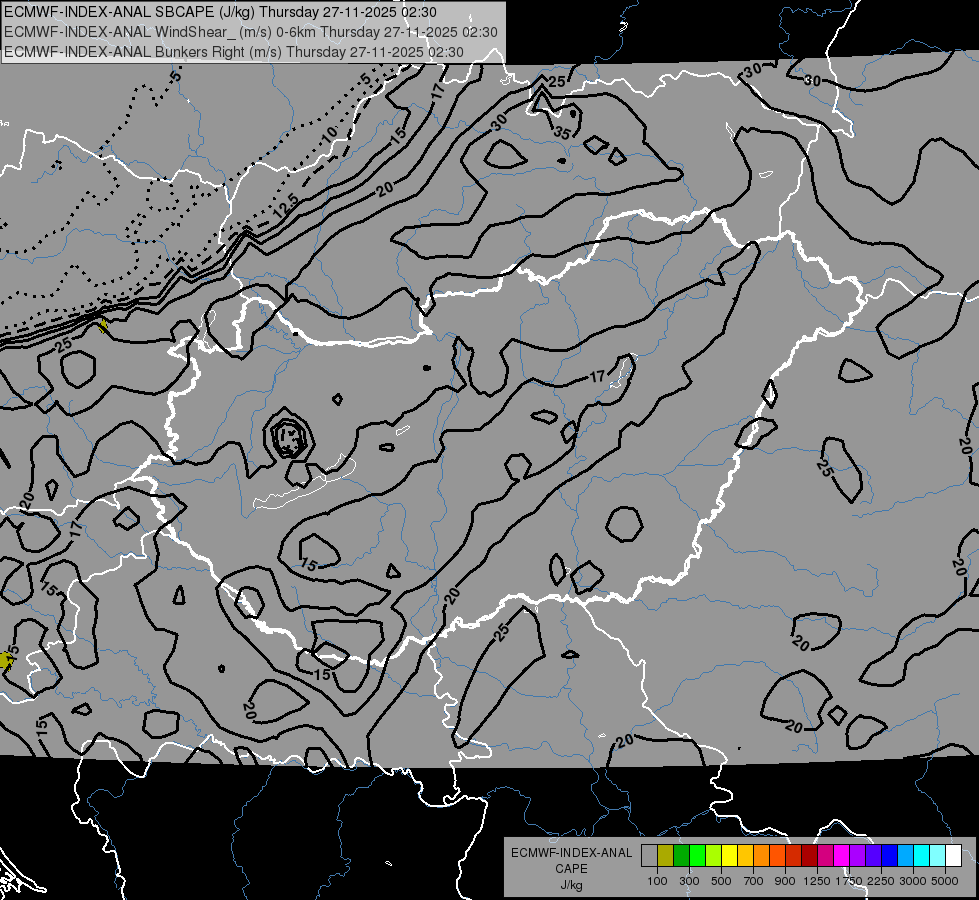The width and height of the screenshot is (979, 900).
Task: Select the Bunkers Right (m/s) title line
Action: [x=234, y=52]
